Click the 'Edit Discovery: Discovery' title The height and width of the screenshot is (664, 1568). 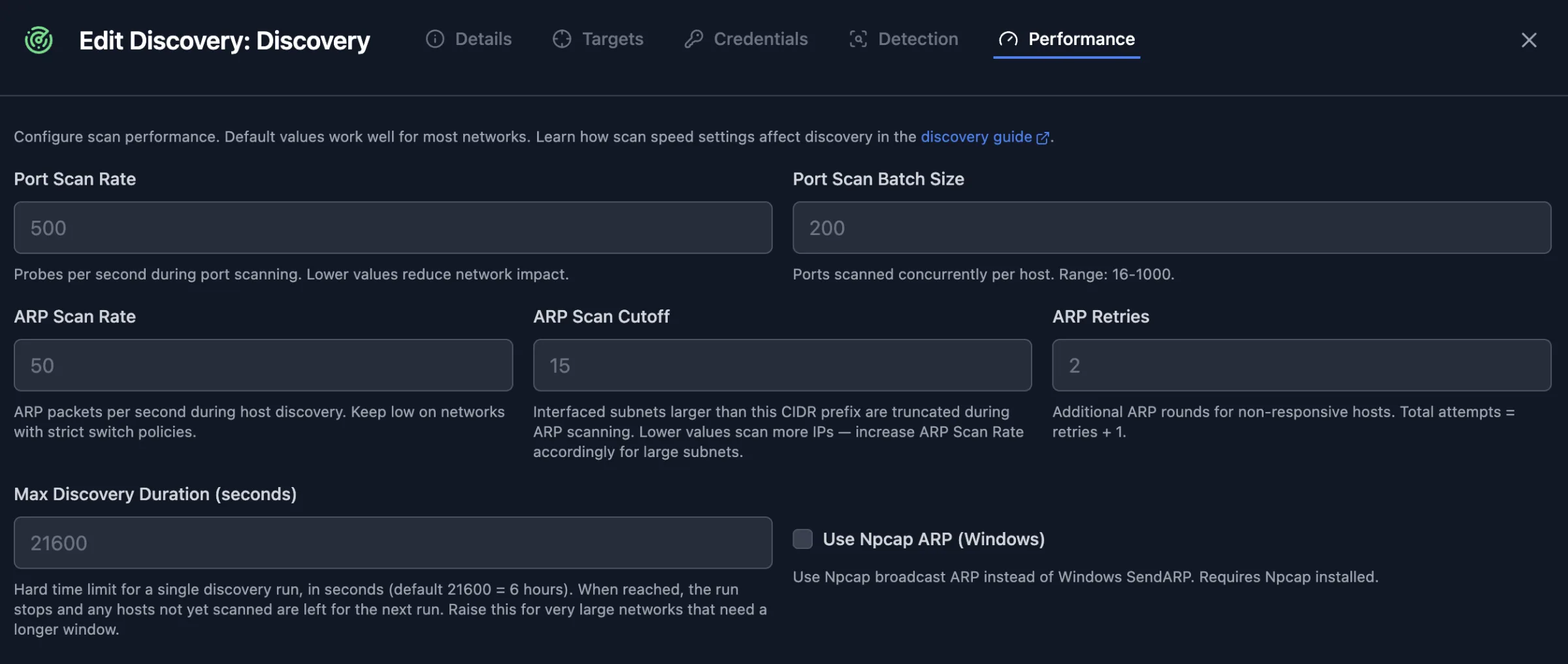click(x=224, y=40)
